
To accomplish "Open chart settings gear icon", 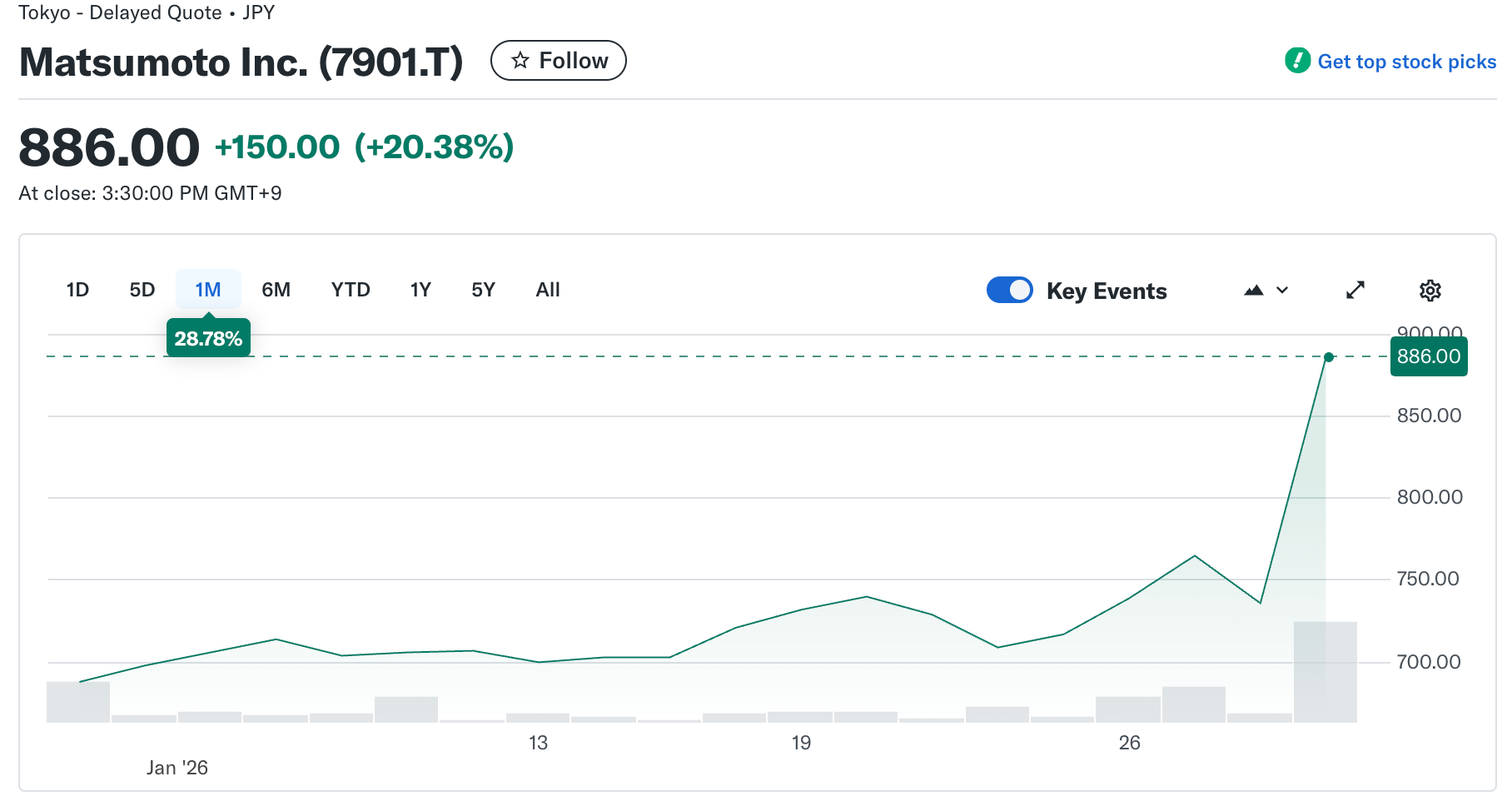I will 1430,291.
